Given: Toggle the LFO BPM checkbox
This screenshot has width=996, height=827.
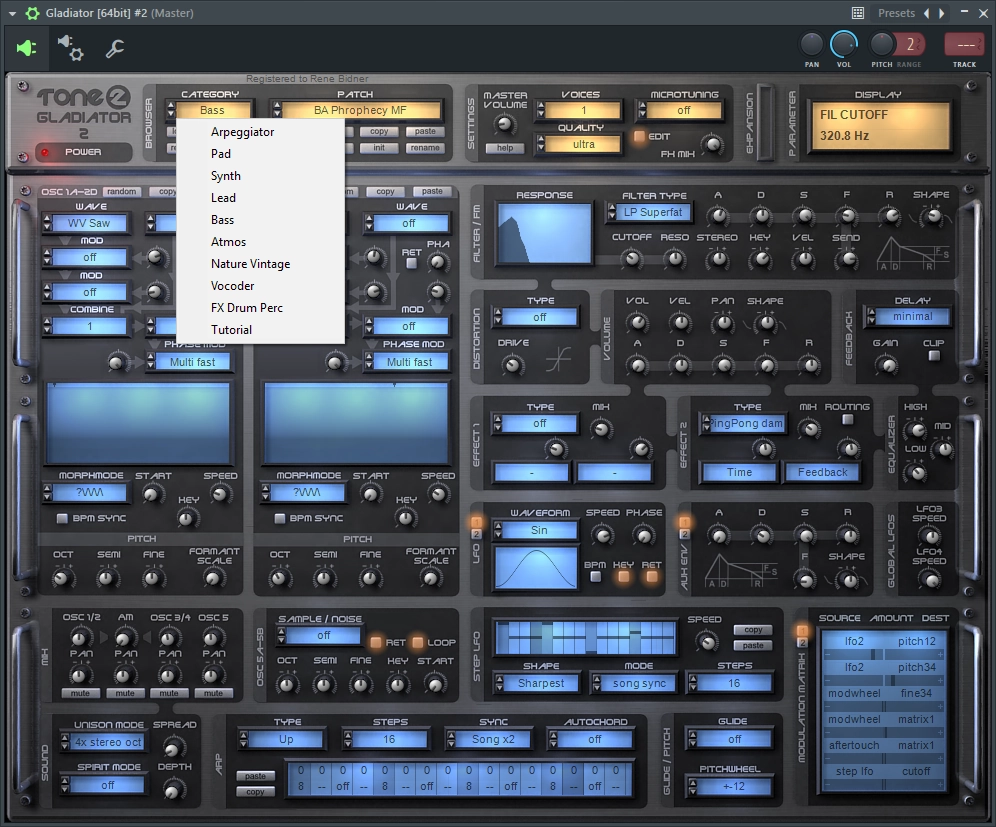Looking at the screenshot, I should click(595, 577).
